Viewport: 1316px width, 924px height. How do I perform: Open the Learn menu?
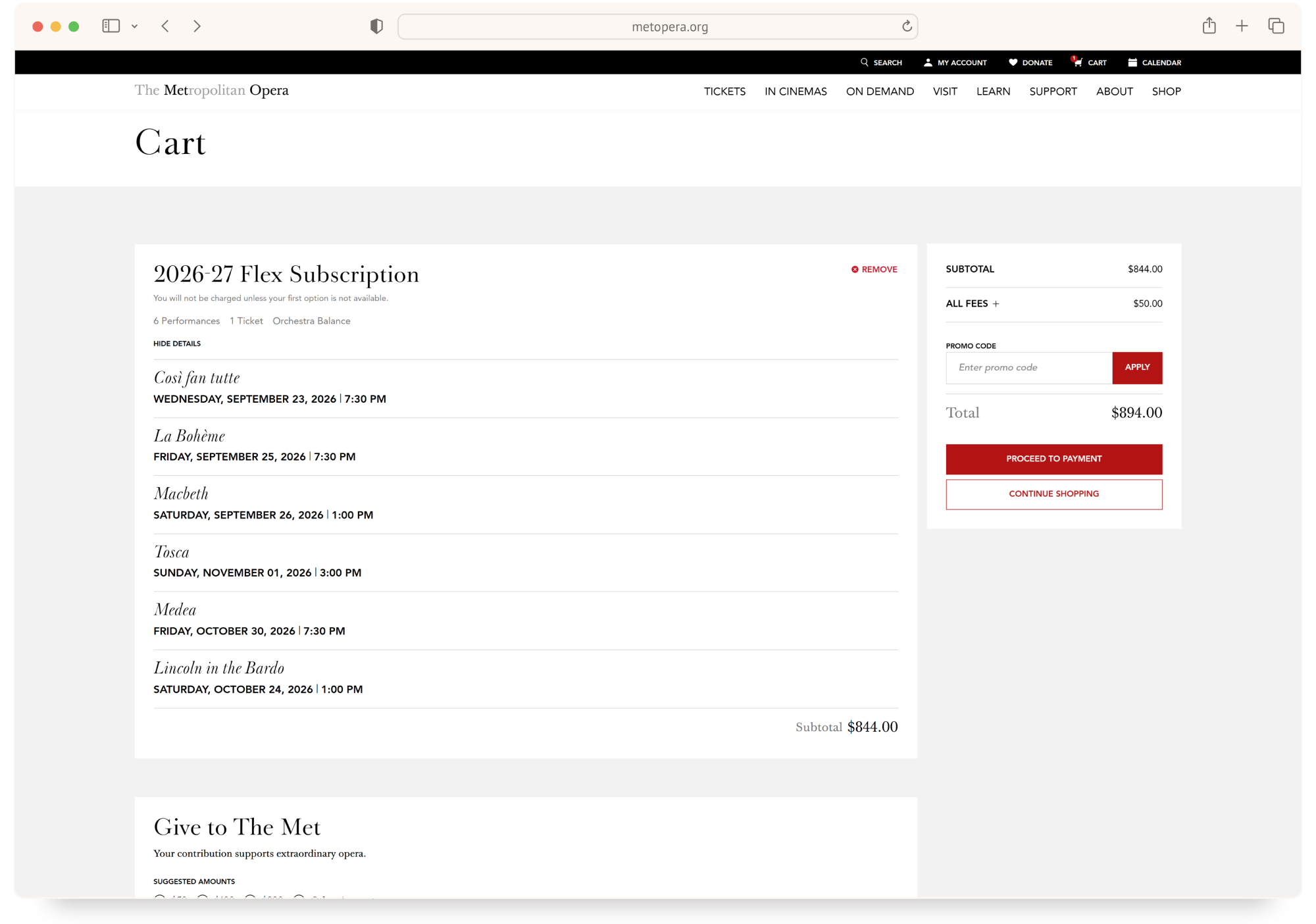coord(993,91)
